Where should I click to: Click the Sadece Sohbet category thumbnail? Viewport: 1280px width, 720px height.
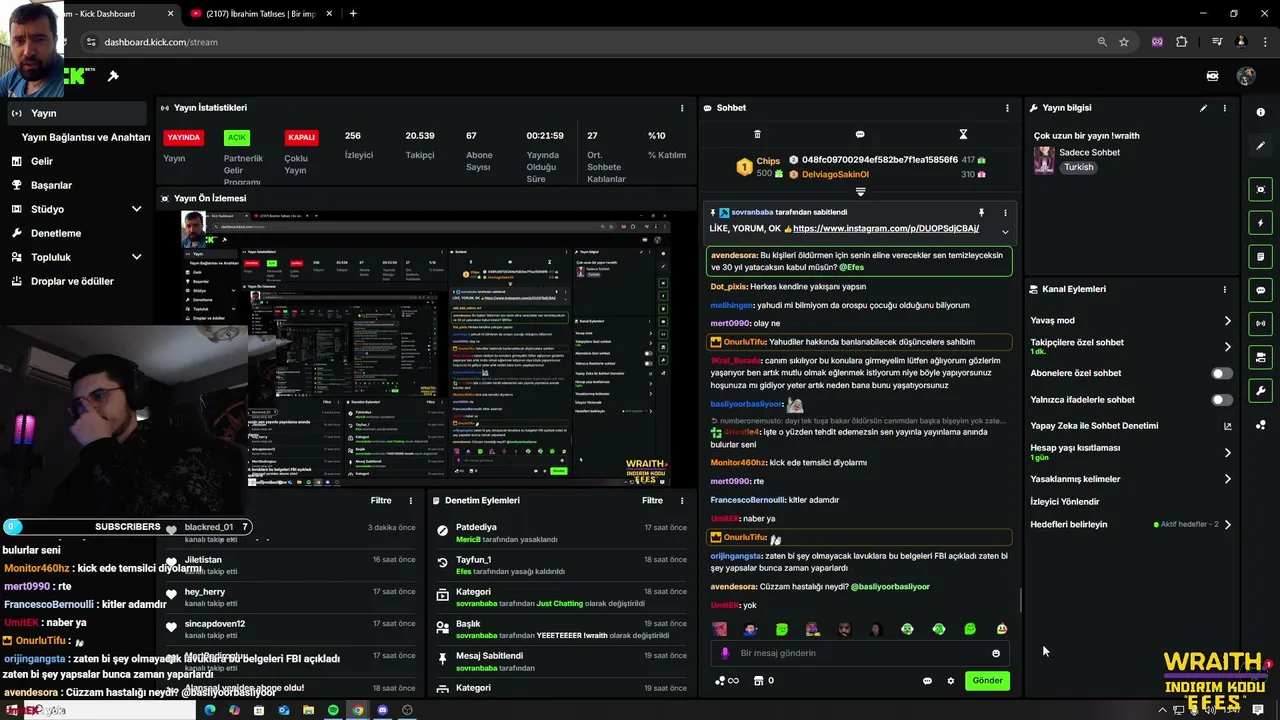point(1044,160)
